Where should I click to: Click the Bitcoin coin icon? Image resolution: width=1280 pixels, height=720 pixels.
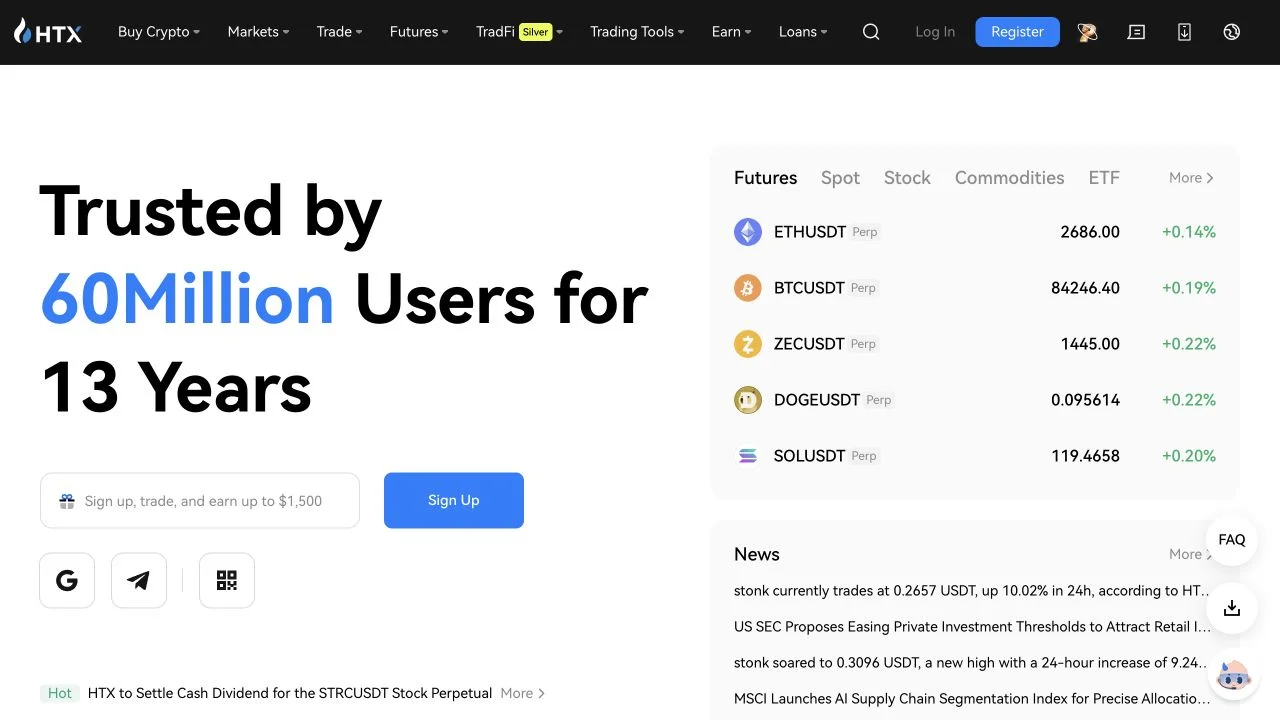(x=748, y=288)
